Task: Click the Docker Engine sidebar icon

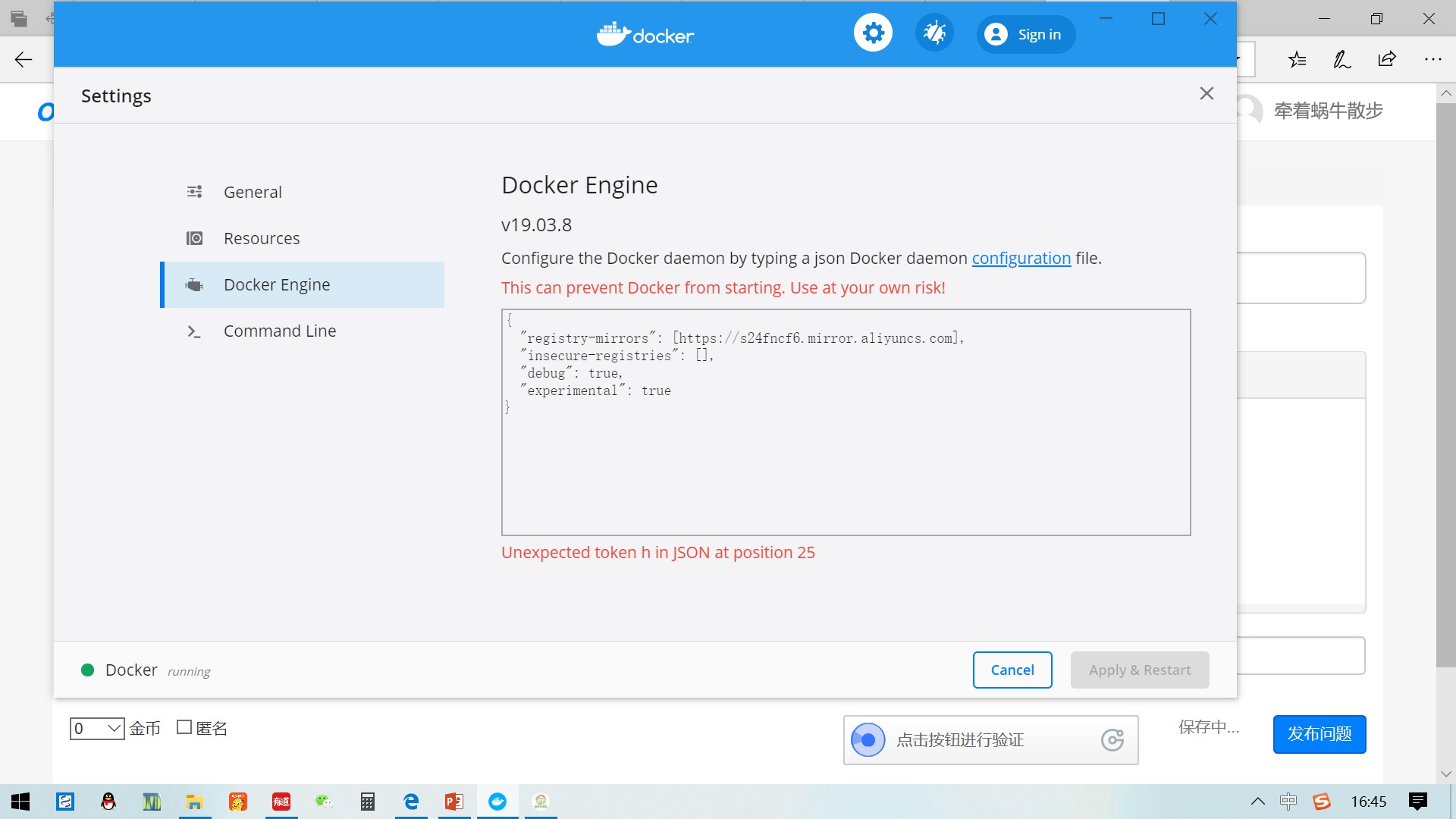Action: (x=194, y=284)
